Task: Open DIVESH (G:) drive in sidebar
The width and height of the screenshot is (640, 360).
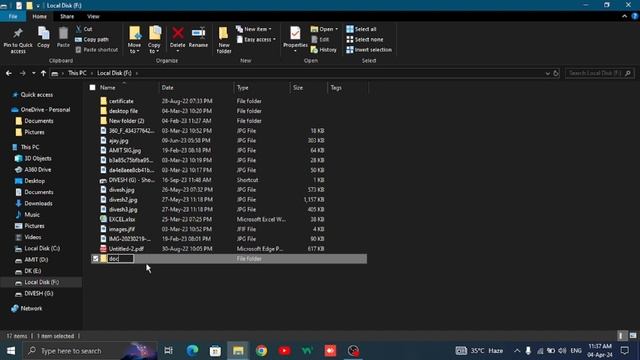Action: 39,293
